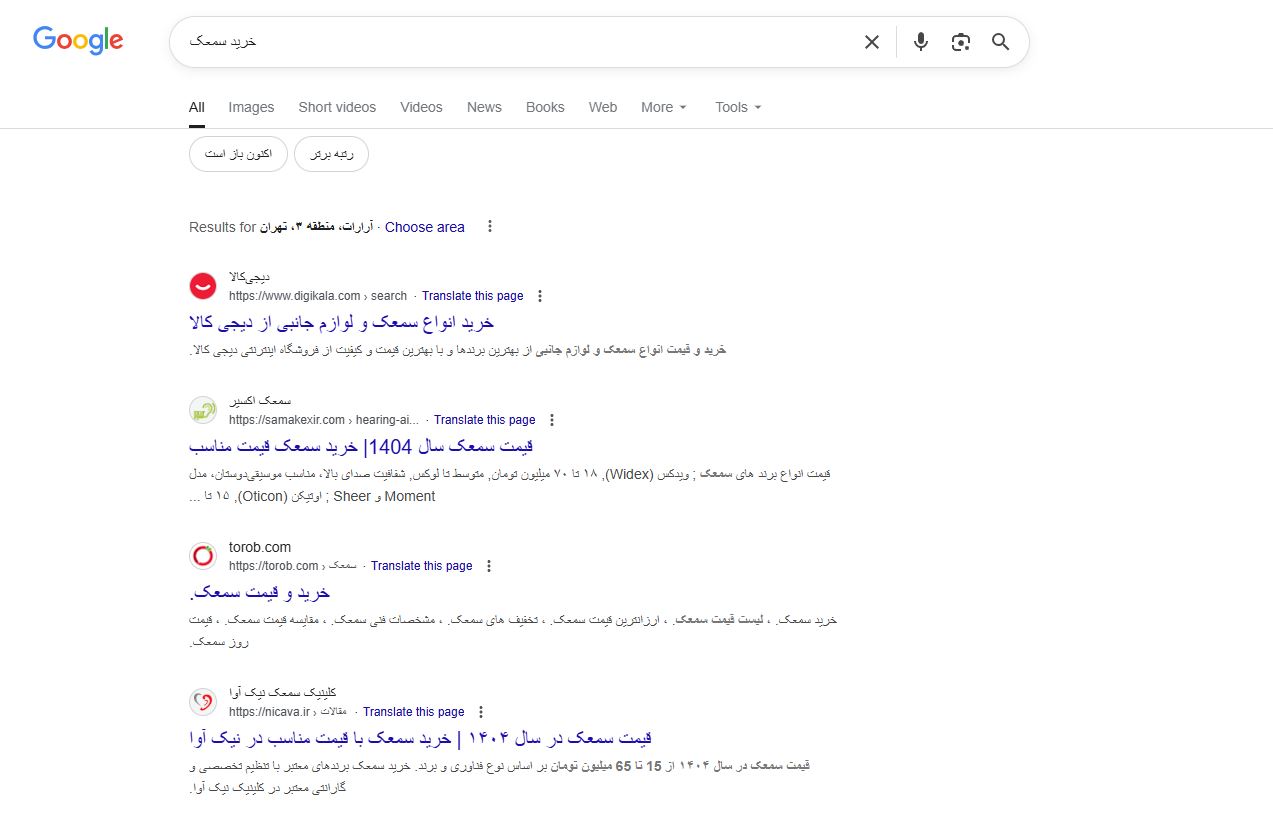This screenshot has width=1273, height=822.
Task: Toggle the رتبه برتر filter chip
Action: tap(332, 154)
